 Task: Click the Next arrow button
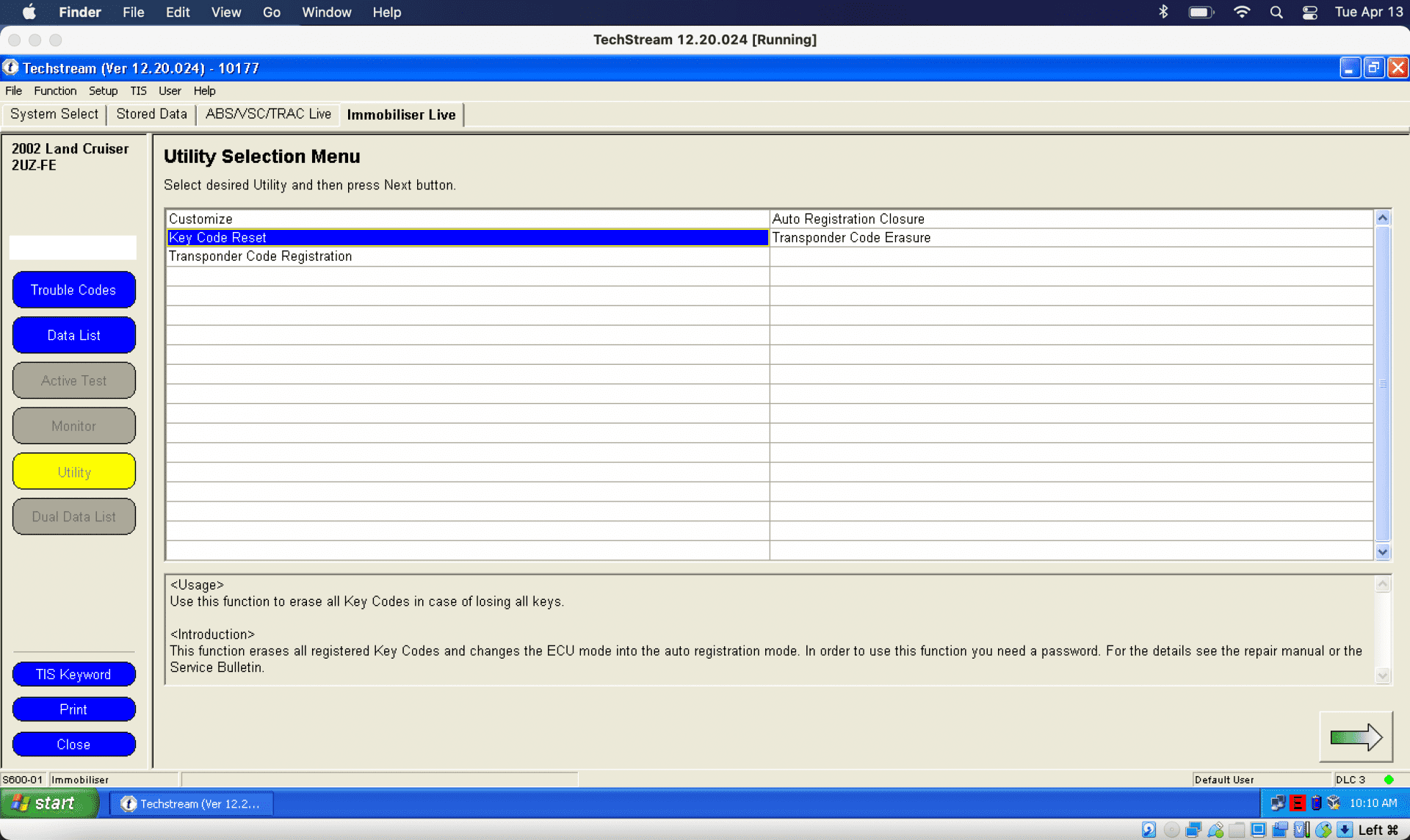[1356, 736]
